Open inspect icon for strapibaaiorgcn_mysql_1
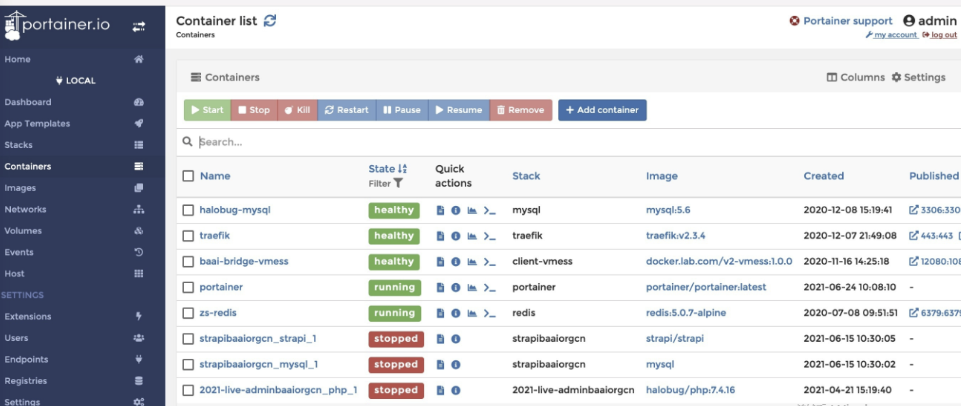974x406 pixels. (455, 364)
